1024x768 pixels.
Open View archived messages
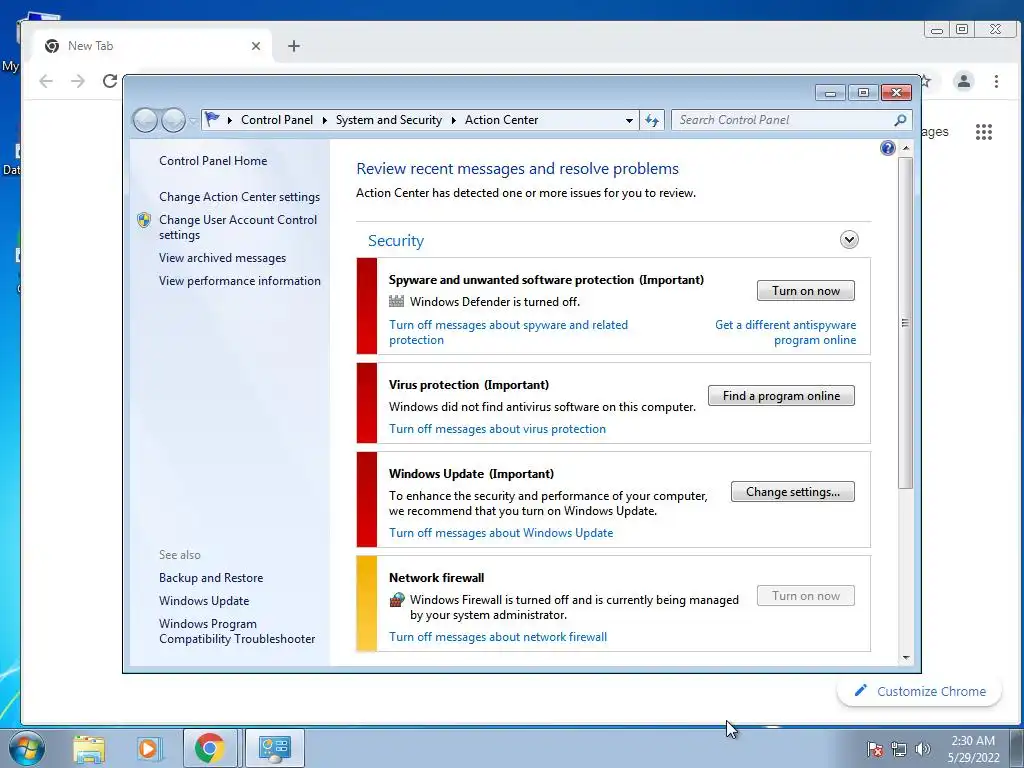222,258
